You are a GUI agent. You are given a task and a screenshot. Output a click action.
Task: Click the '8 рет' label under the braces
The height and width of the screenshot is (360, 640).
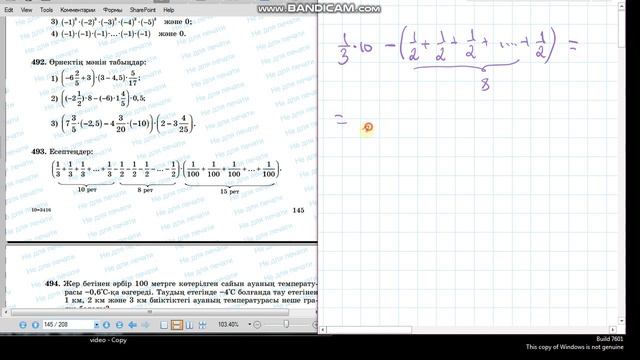coord(145,190)
